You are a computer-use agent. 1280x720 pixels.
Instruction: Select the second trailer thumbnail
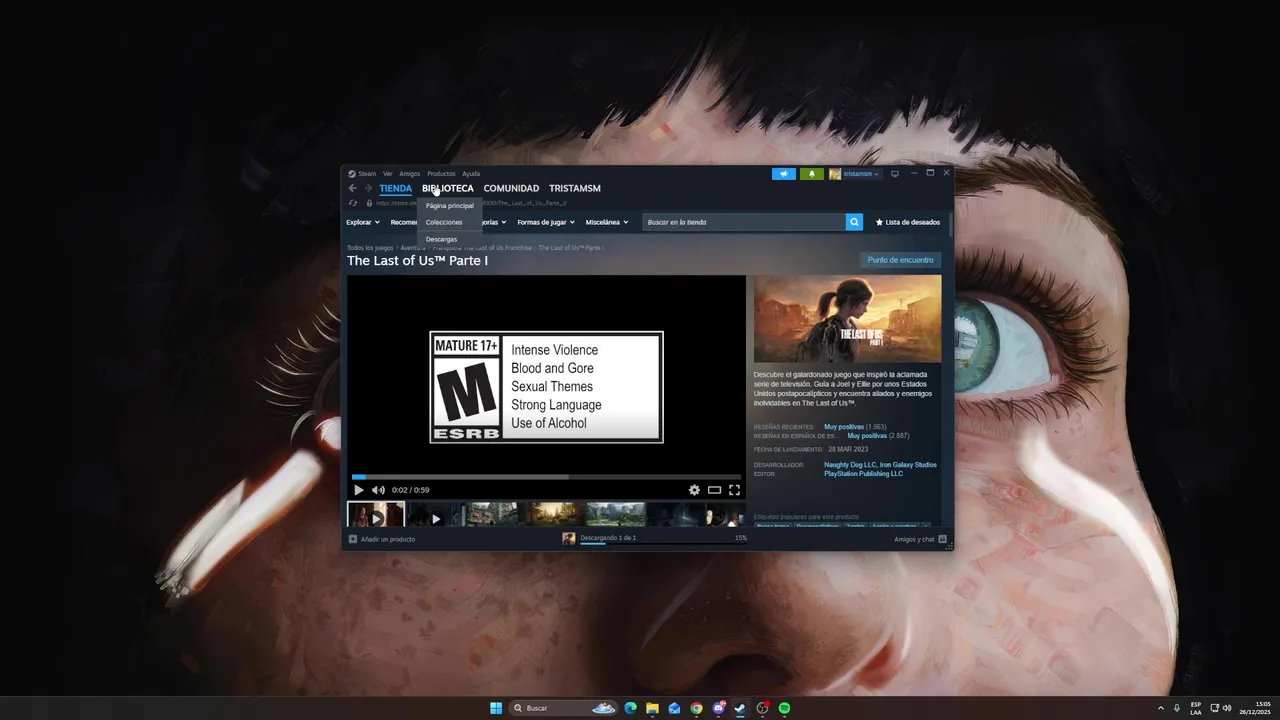[x=435, y=514]
